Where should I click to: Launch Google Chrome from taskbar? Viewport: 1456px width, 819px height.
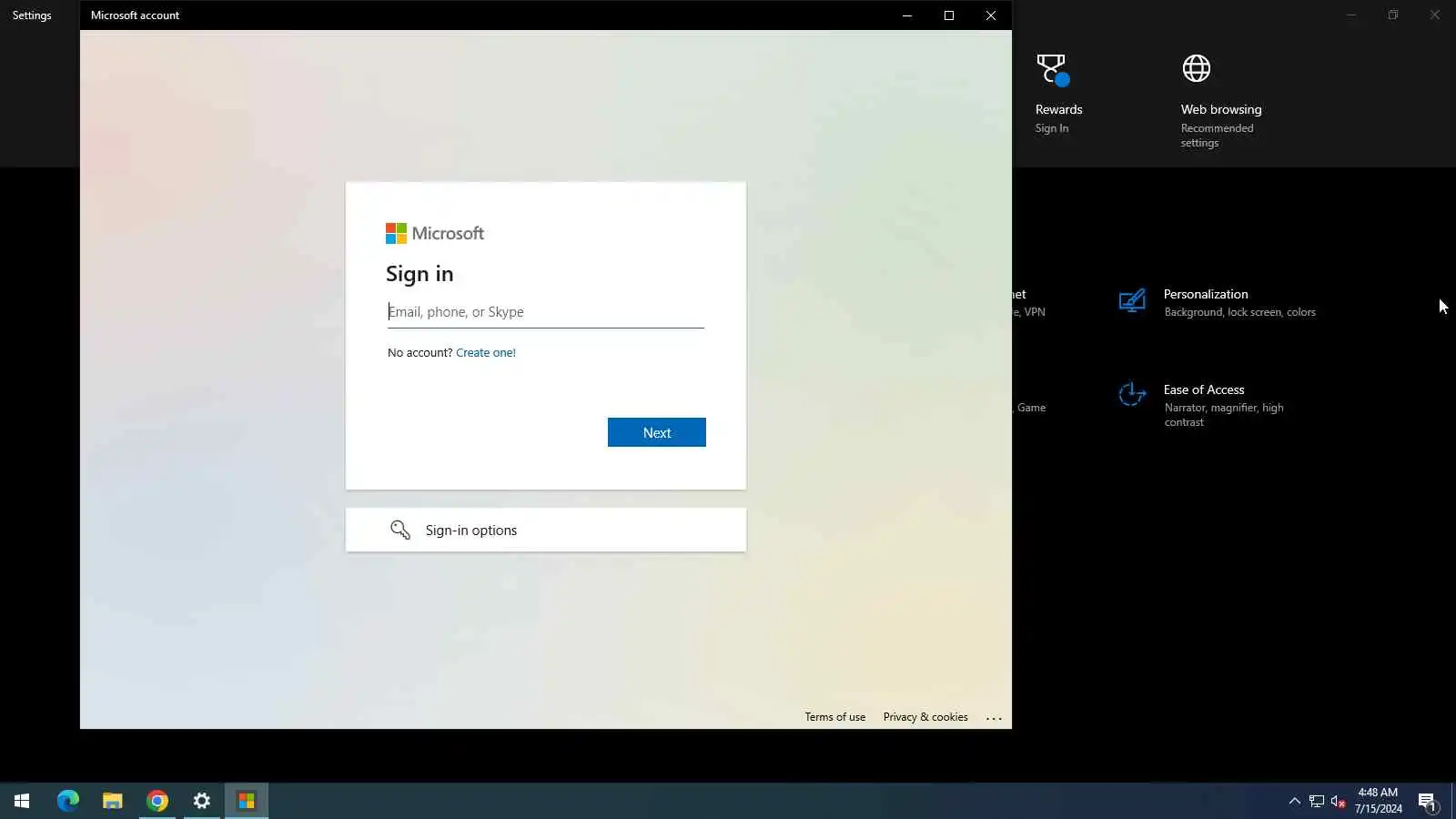click(157, 801)
